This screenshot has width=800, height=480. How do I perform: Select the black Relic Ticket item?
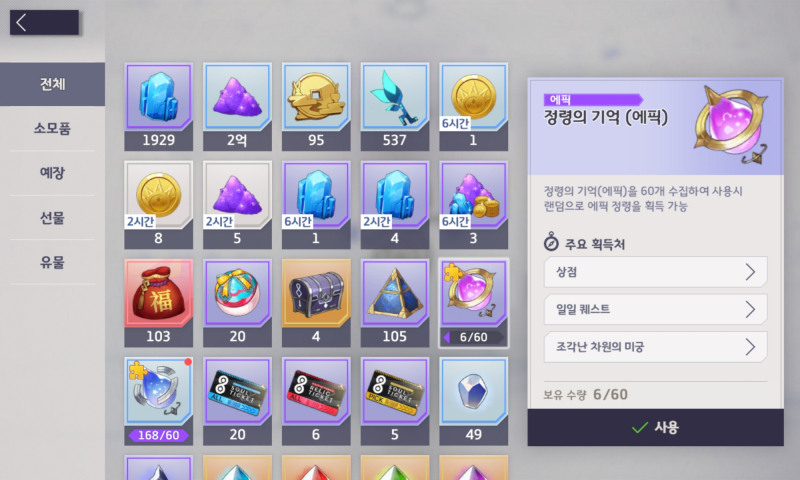click(x=316, y=401)
